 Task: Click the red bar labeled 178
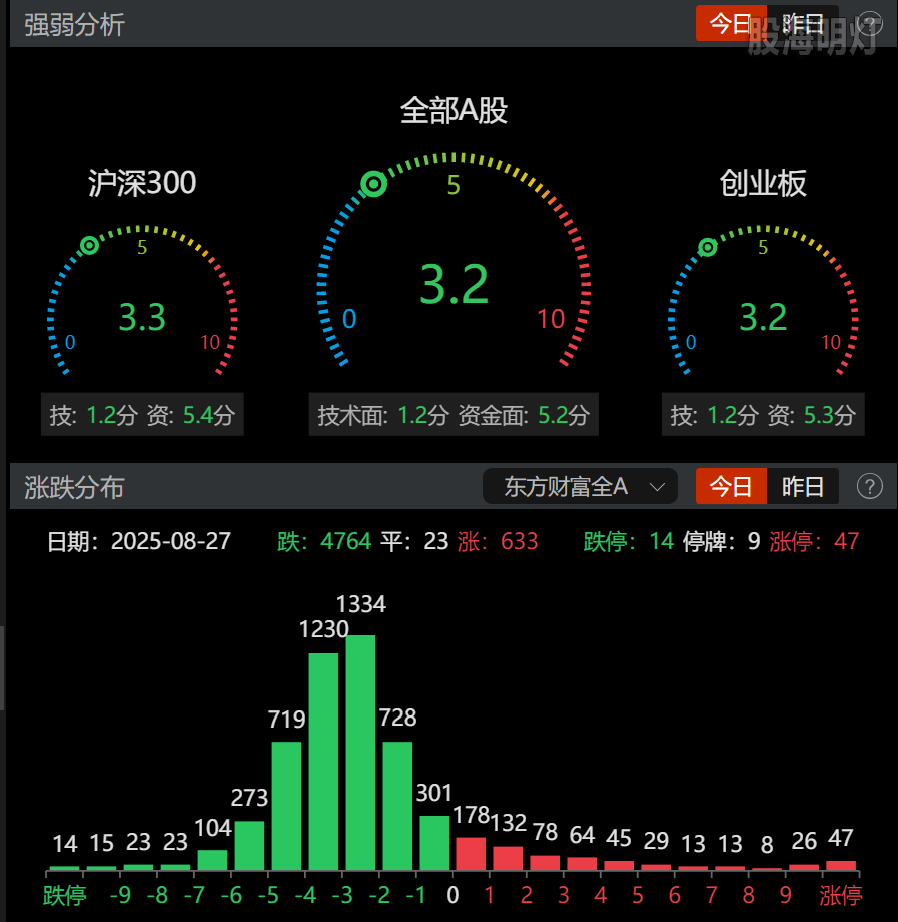tap(472, 854)
